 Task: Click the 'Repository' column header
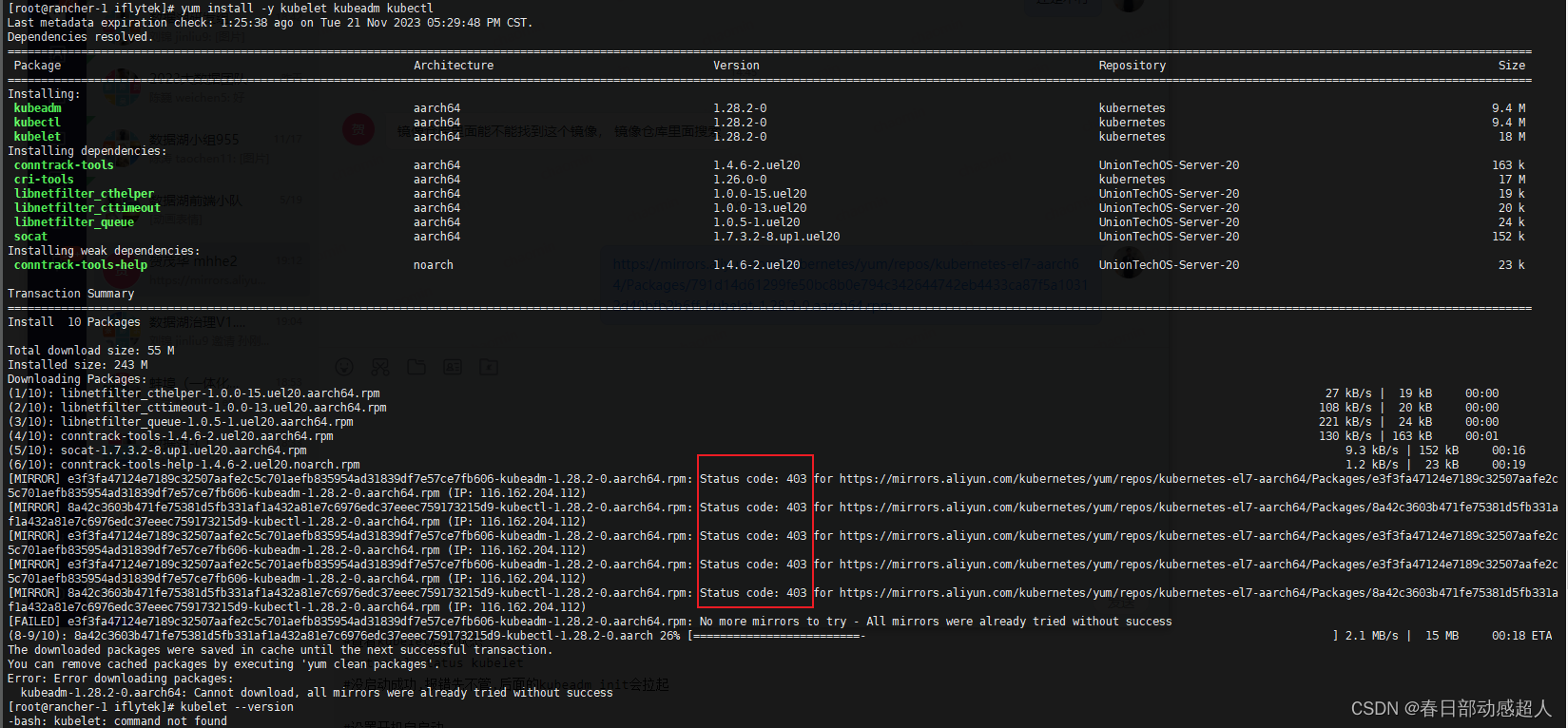[x=1132, y=65]
